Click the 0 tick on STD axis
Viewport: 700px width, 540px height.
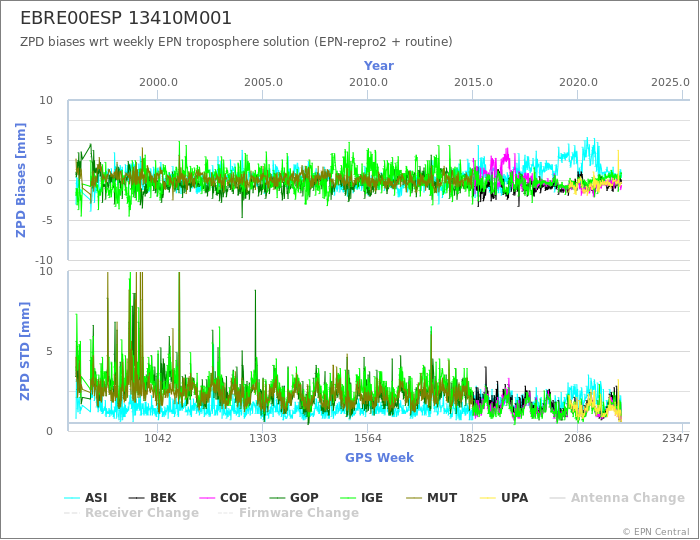pyautogui.click(x=50, y=431)
